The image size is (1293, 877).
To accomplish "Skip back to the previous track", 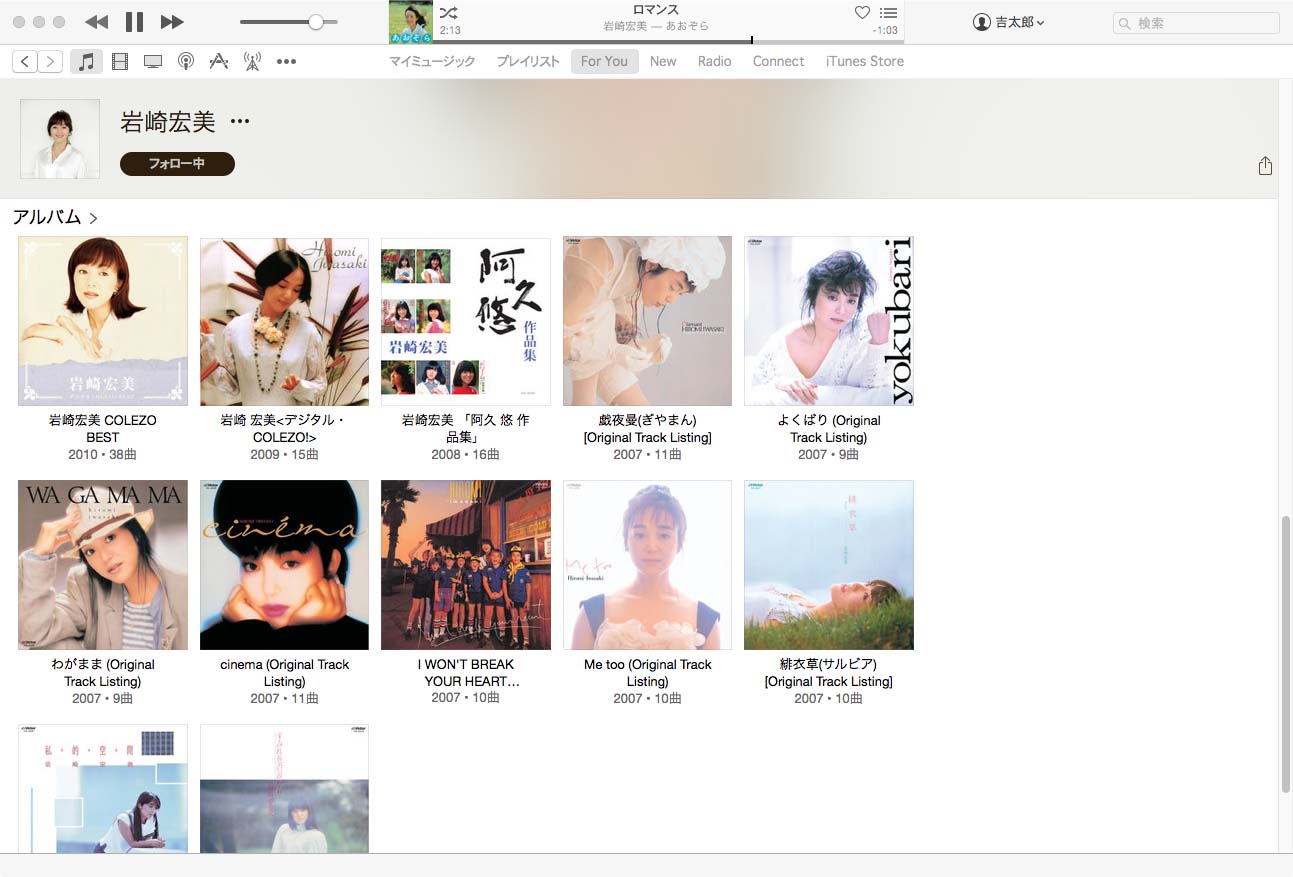I will click(96, 22).
